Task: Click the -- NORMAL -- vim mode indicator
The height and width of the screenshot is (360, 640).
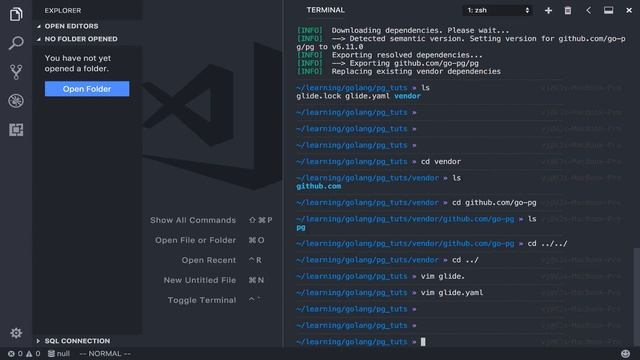Action: [105, 353]
